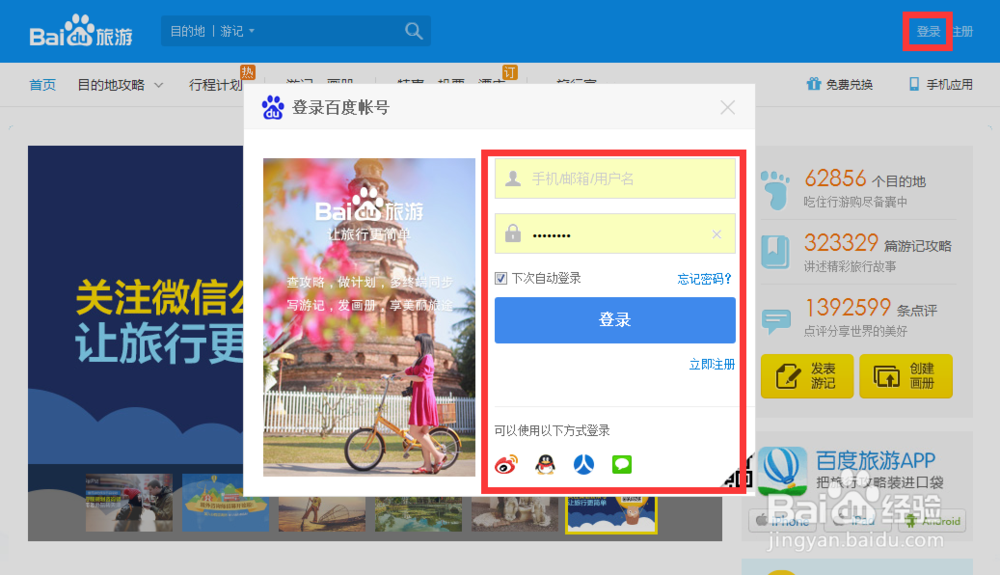1000x575 pixels.
Task: Click the Baidu paw icon in dialog title
Action: (x=272, y=107)
